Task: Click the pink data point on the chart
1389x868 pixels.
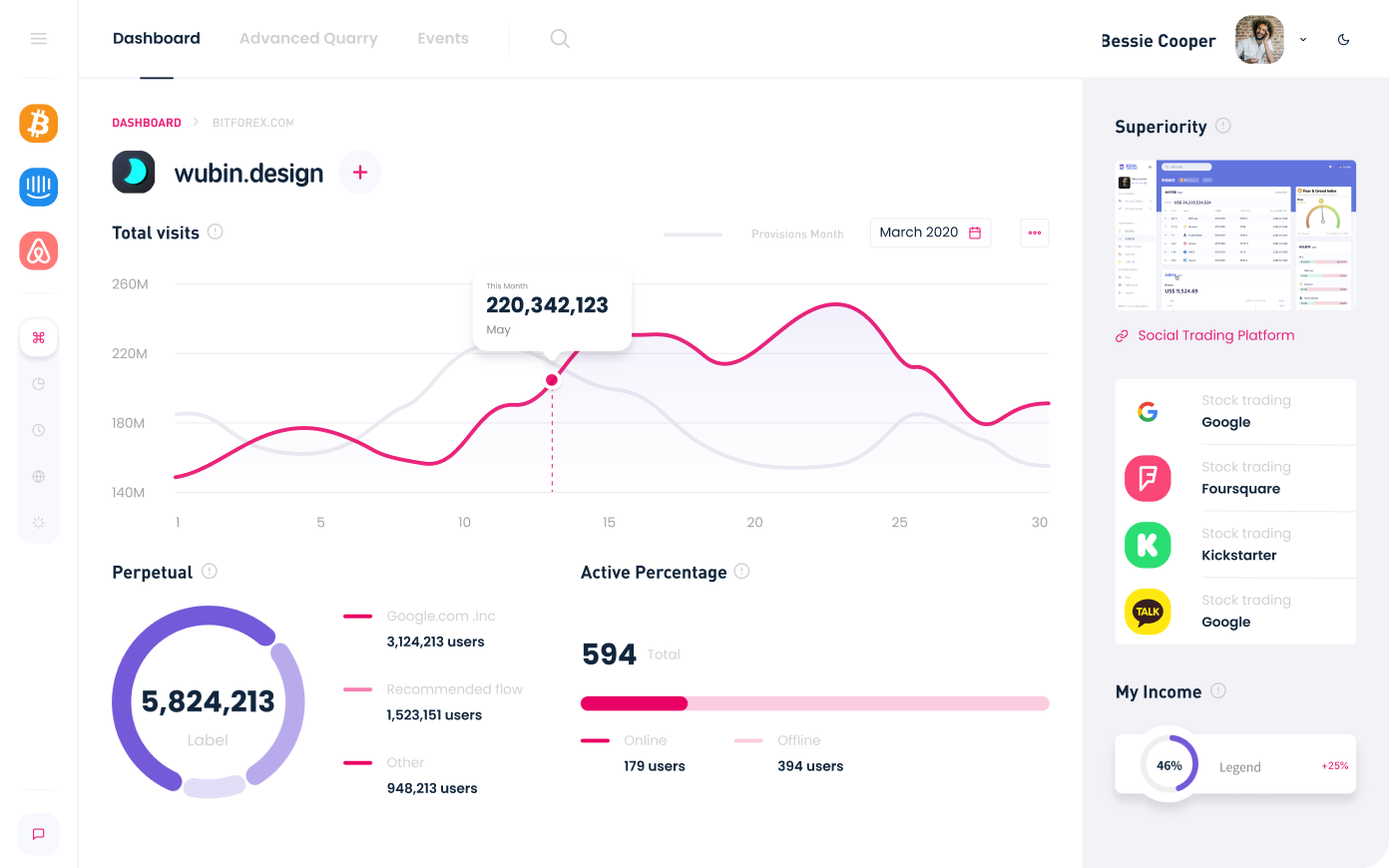Action: (552, 380)
